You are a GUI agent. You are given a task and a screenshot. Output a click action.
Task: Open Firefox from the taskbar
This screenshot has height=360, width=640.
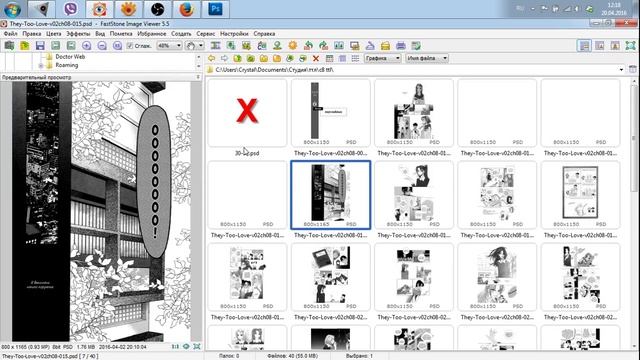tap(187, 9)
